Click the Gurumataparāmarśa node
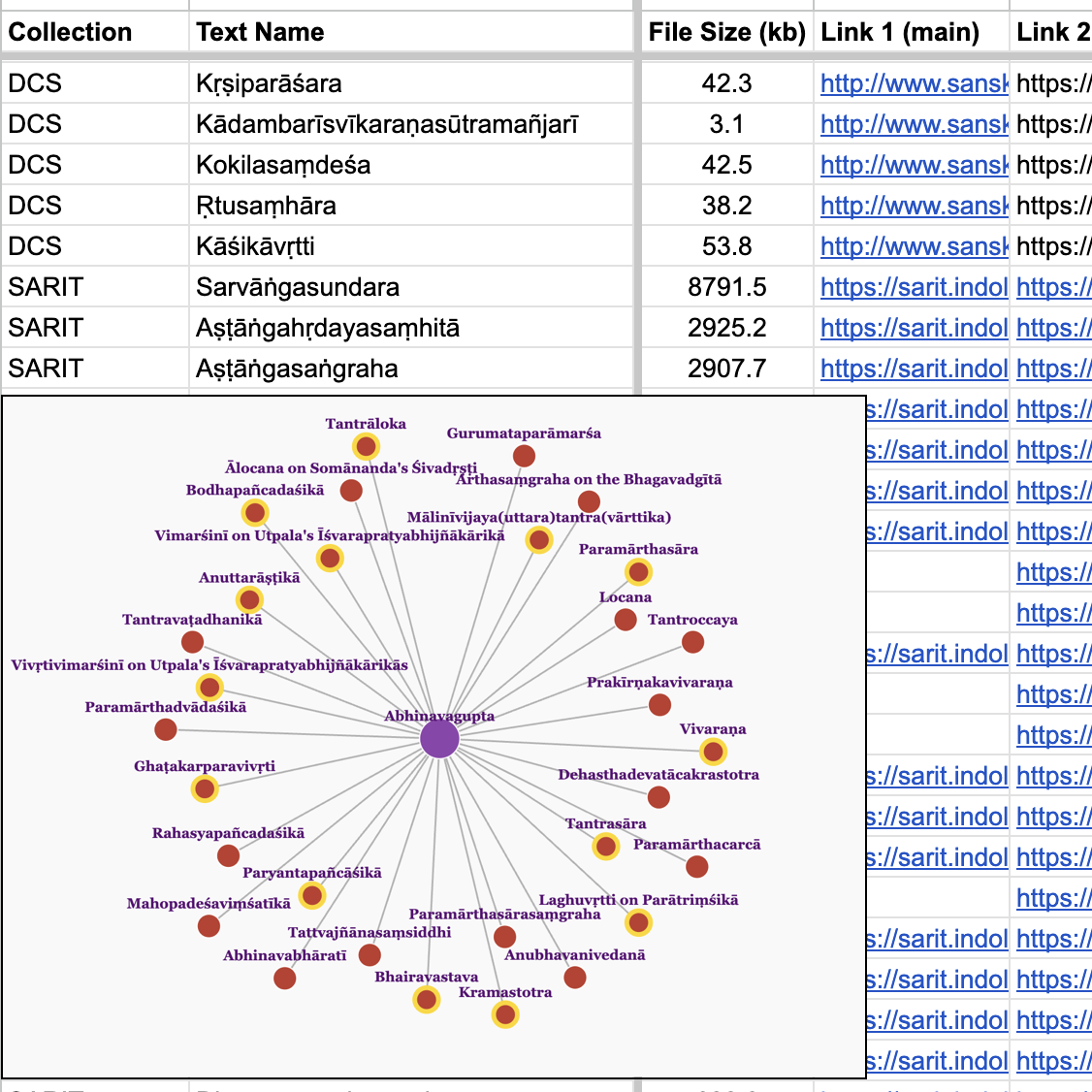 (x=524, y=456)
